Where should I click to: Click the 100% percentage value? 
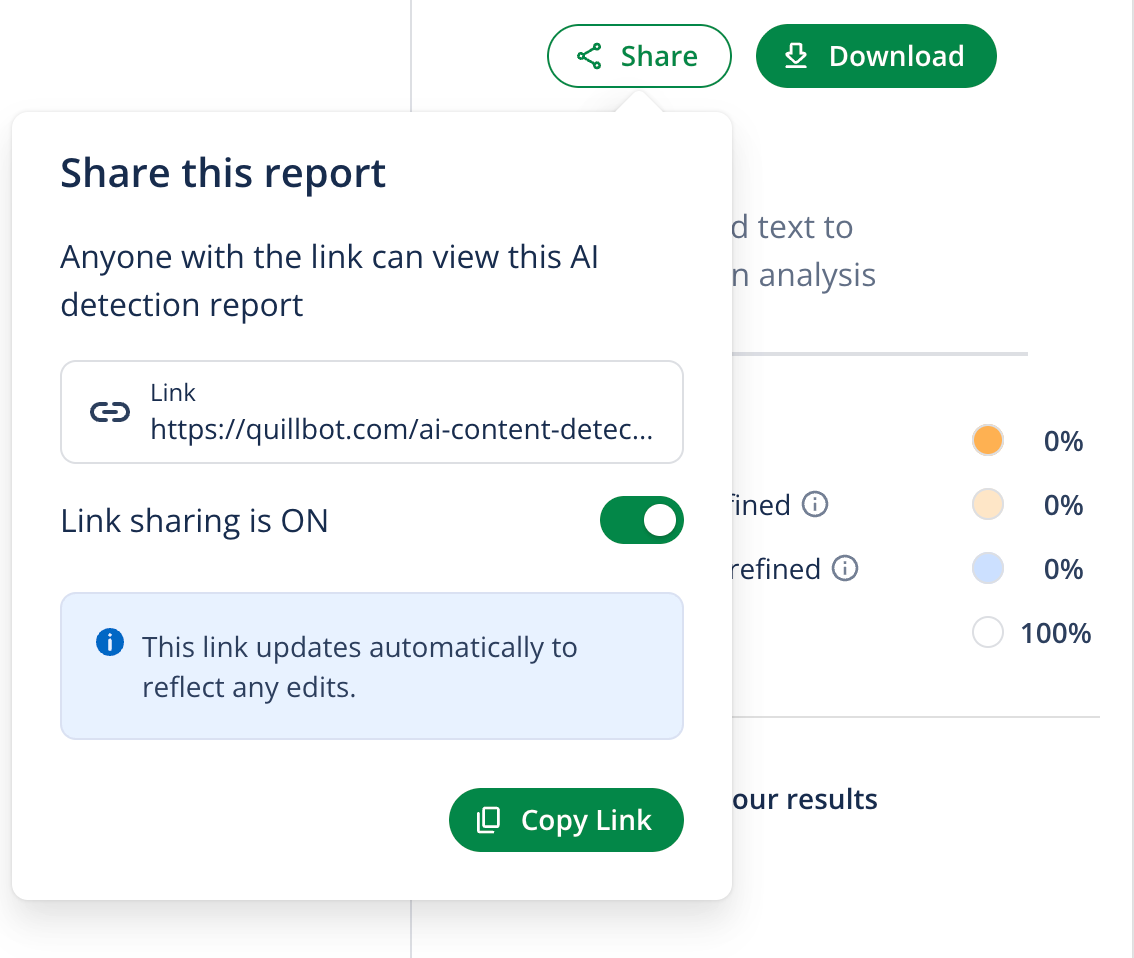click(1055, 633)
